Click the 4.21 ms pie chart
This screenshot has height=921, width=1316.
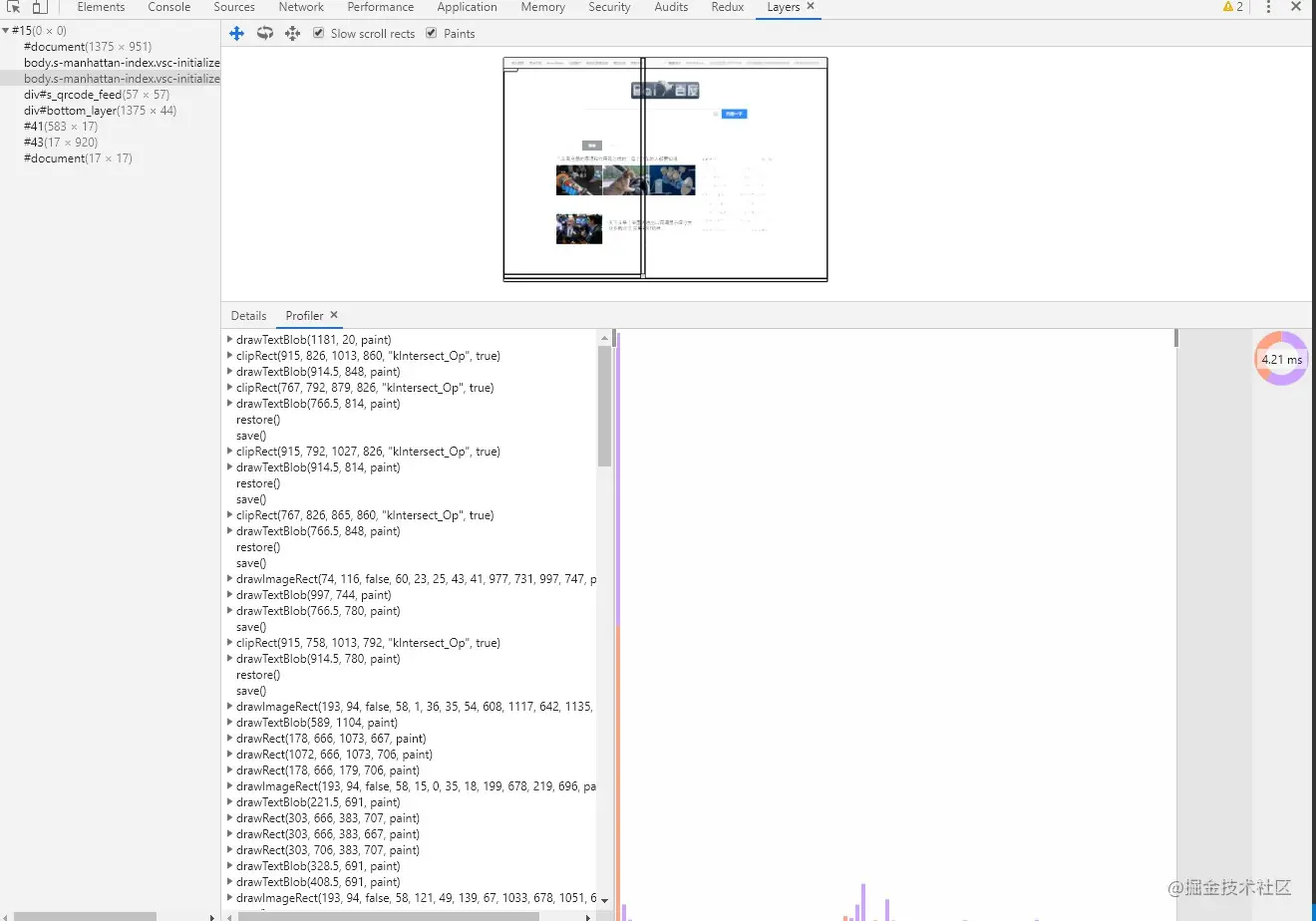tap(1281, 359)
